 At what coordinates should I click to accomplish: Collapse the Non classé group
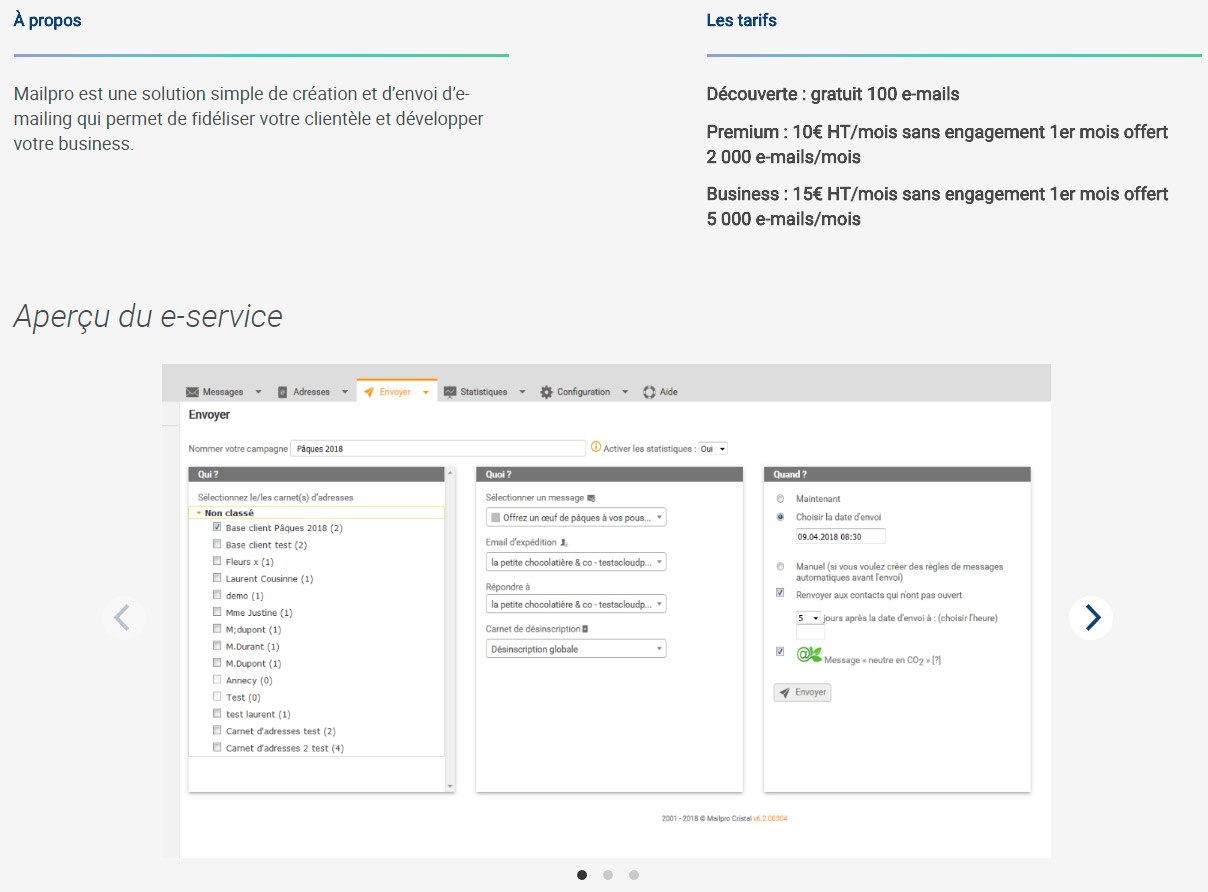199,512
